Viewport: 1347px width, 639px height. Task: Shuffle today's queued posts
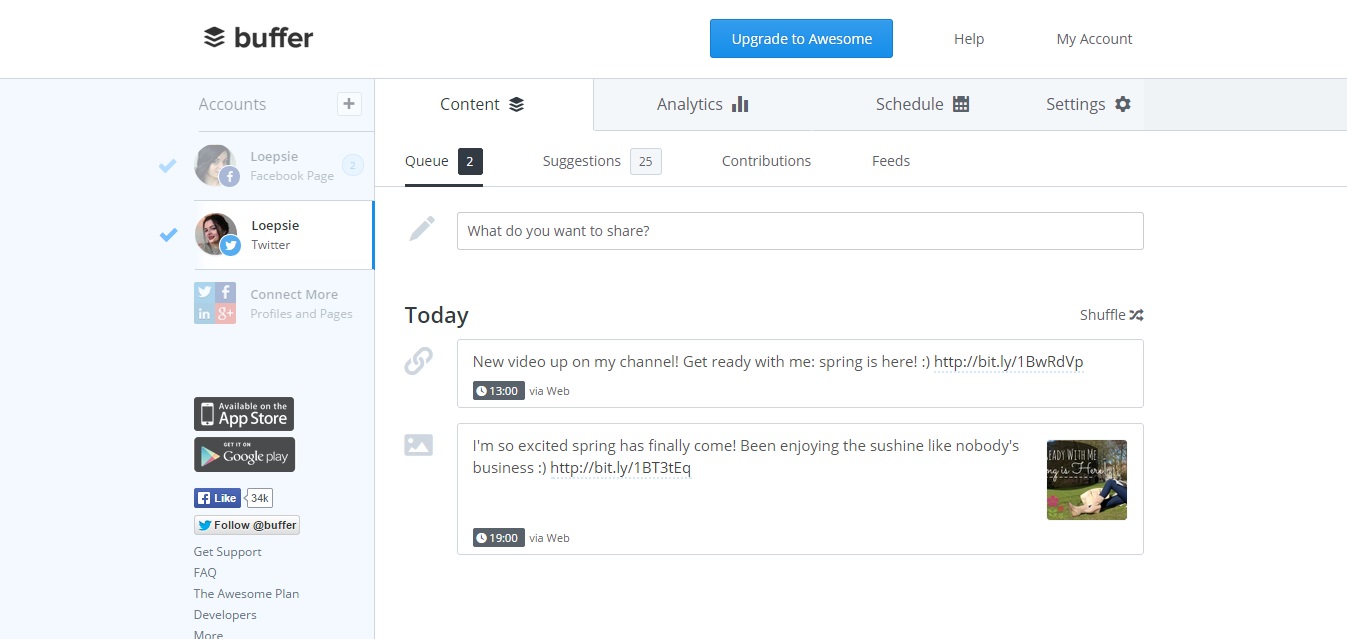click(1110, 314)
